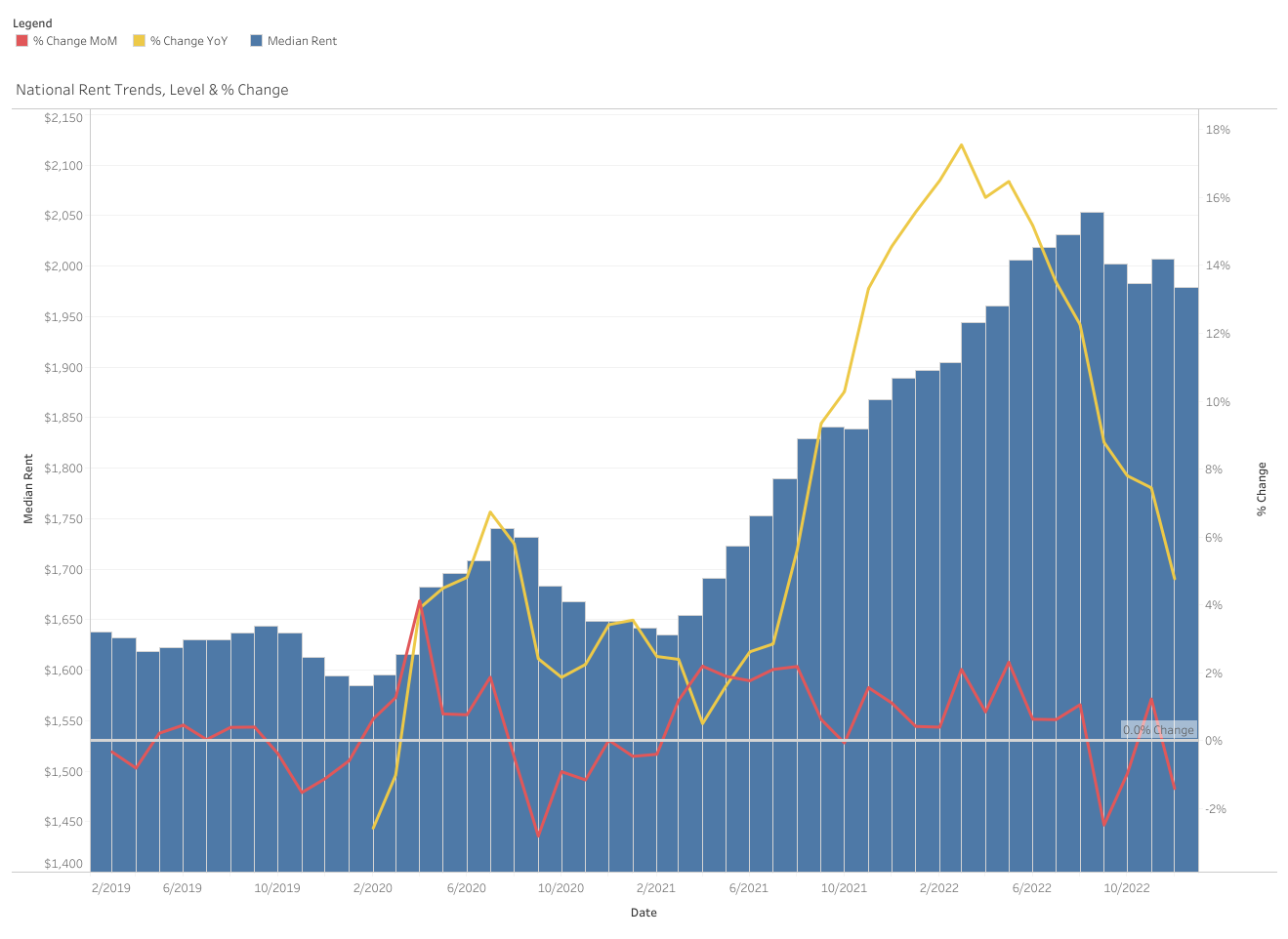
Task: Click the 'Date' x-axis title
Action: [644, 913]
